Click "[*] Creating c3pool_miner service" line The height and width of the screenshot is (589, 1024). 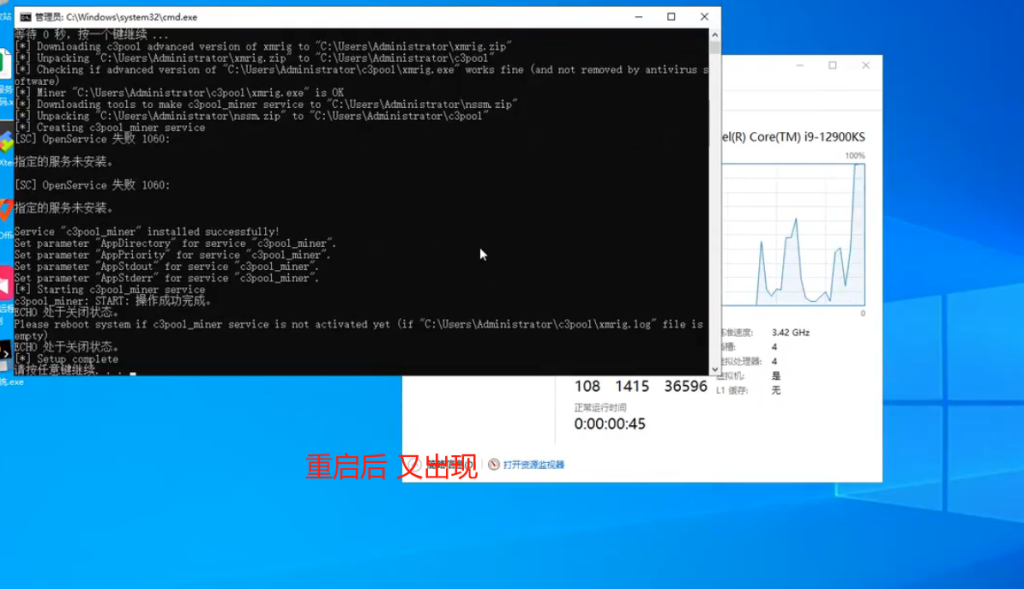(x=110, y=127)
